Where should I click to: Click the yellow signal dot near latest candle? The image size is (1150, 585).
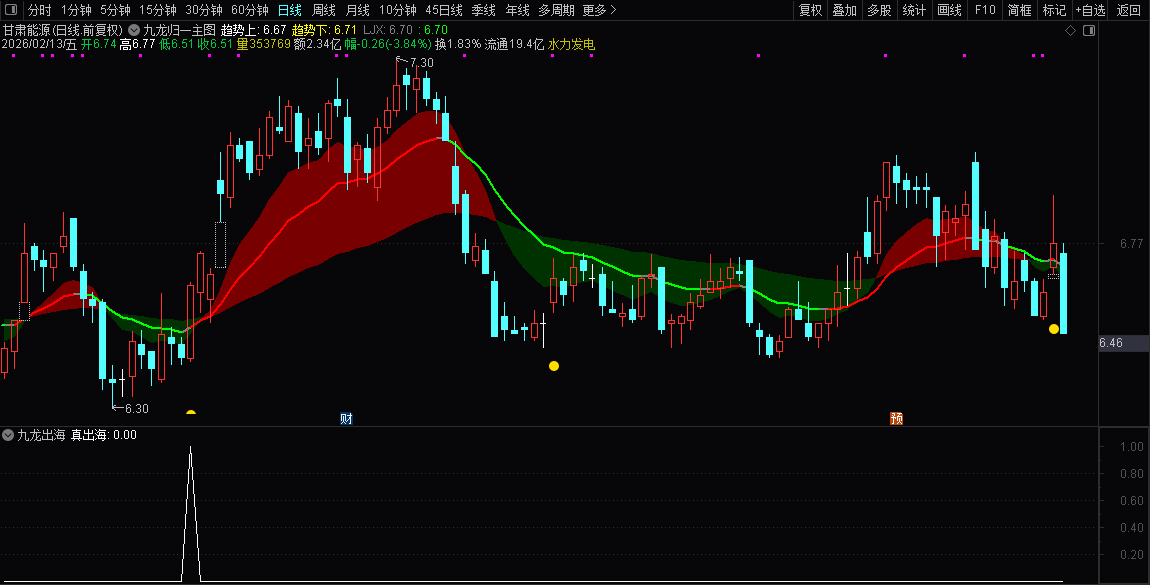(x=1054, y=329)
